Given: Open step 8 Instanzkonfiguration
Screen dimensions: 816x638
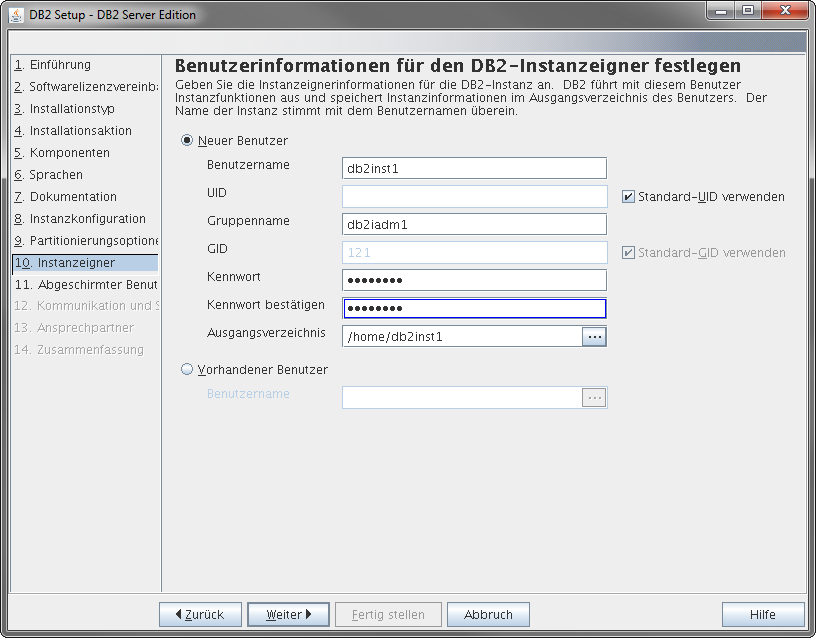Looking at the screenshot, I should click(x=80, y=219).
